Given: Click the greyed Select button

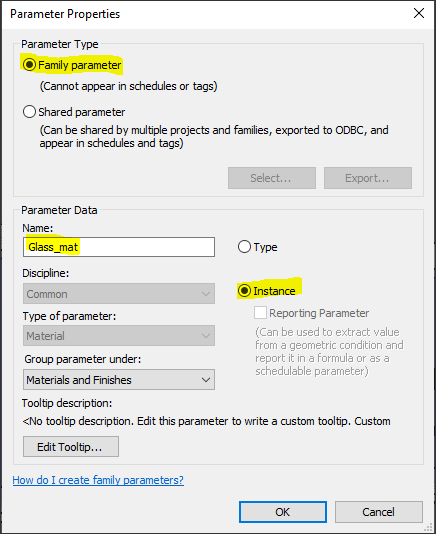Looking at the screenshot, I should (272, 178).
